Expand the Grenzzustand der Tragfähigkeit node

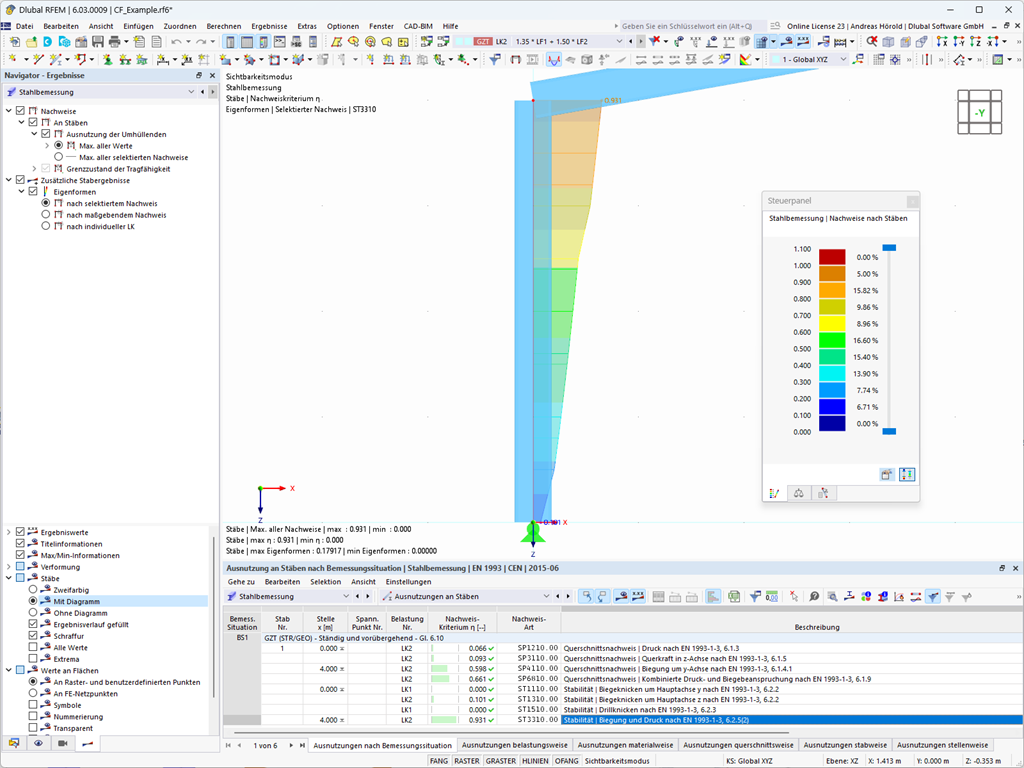(x=35, y=168)
